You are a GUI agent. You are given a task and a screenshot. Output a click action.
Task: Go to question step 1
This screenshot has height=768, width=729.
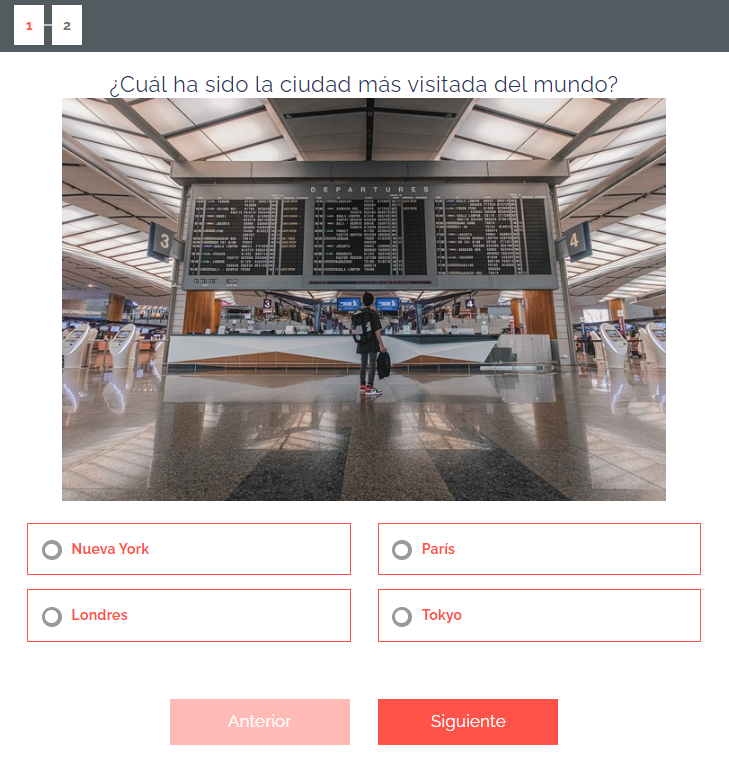29,25
